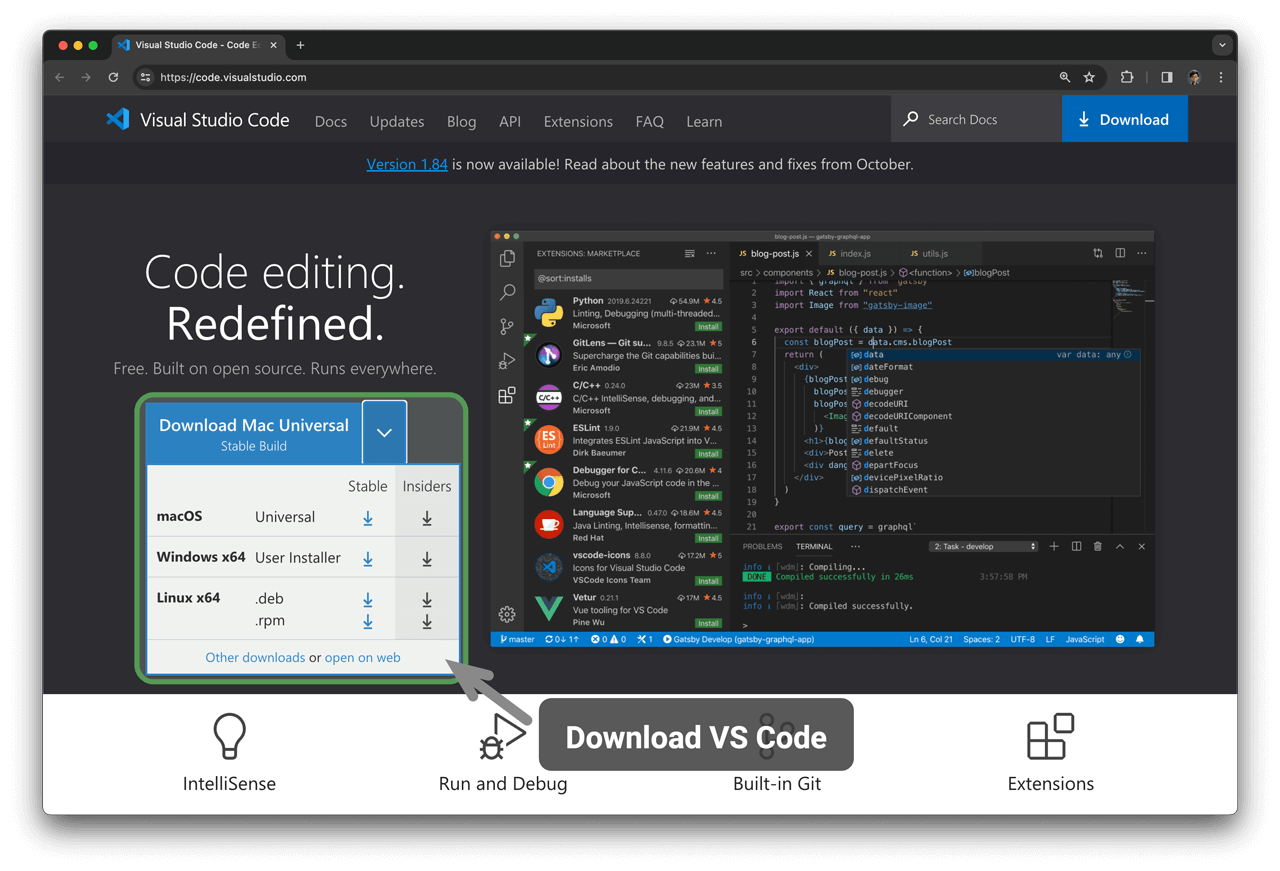Click the Version 1.84 link
The image size is (1280, 871).
(407, 164)
